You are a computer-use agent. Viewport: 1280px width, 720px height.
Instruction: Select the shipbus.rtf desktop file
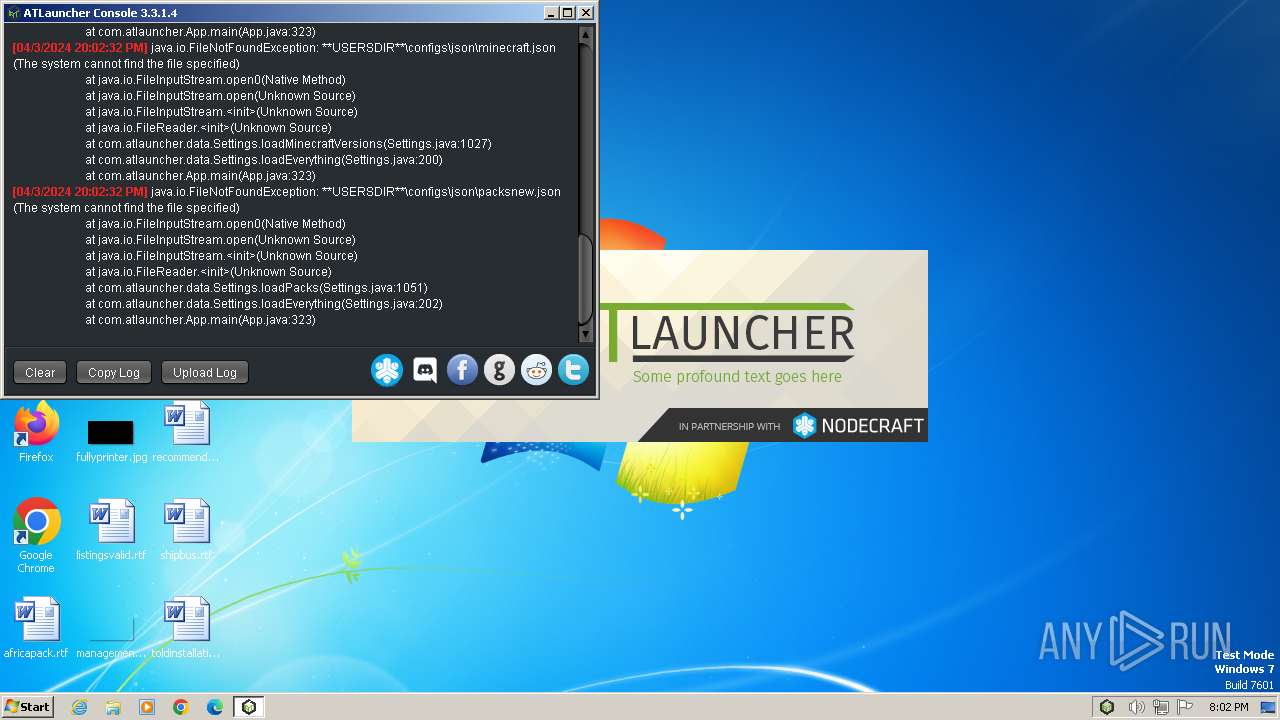pyautogui.click(x=186, y=530)
